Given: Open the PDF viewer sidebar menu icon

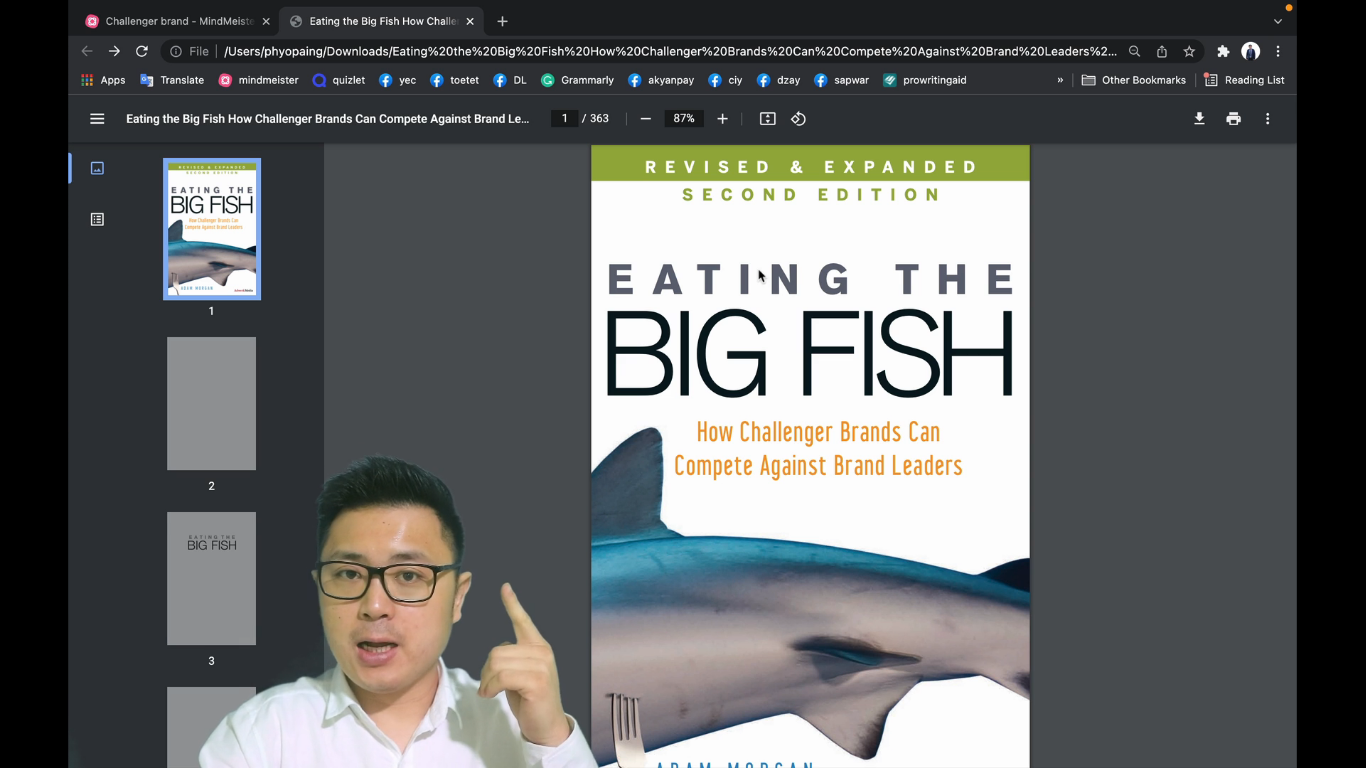Looking at the screenshot, I should 97,119.
